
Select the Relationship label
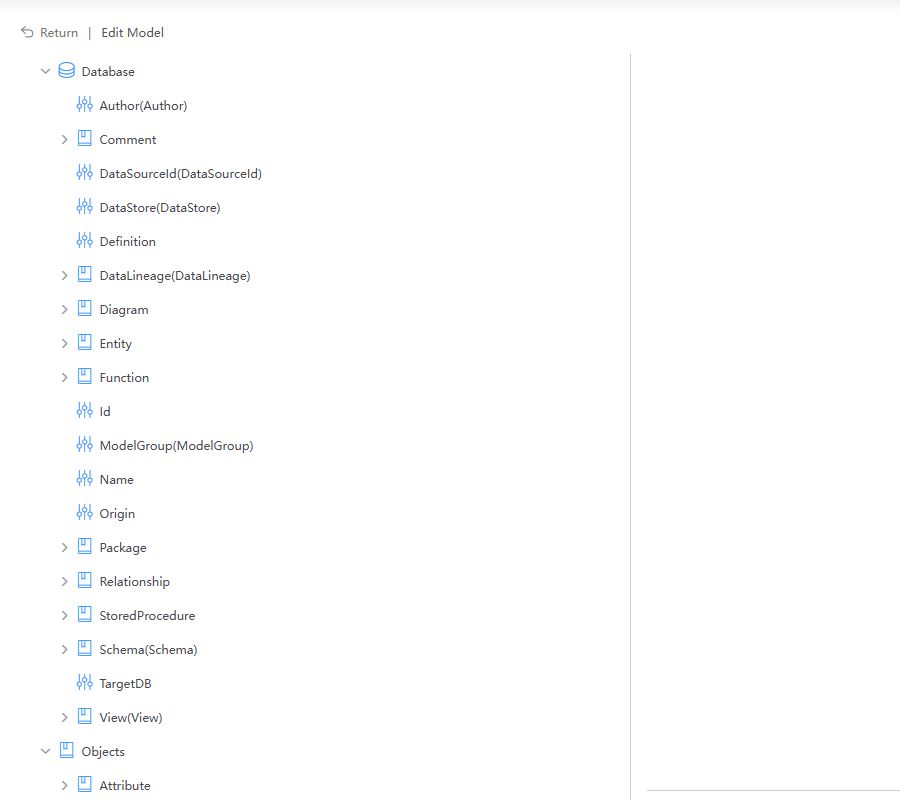pyautogui.click(x=134, y=582)
